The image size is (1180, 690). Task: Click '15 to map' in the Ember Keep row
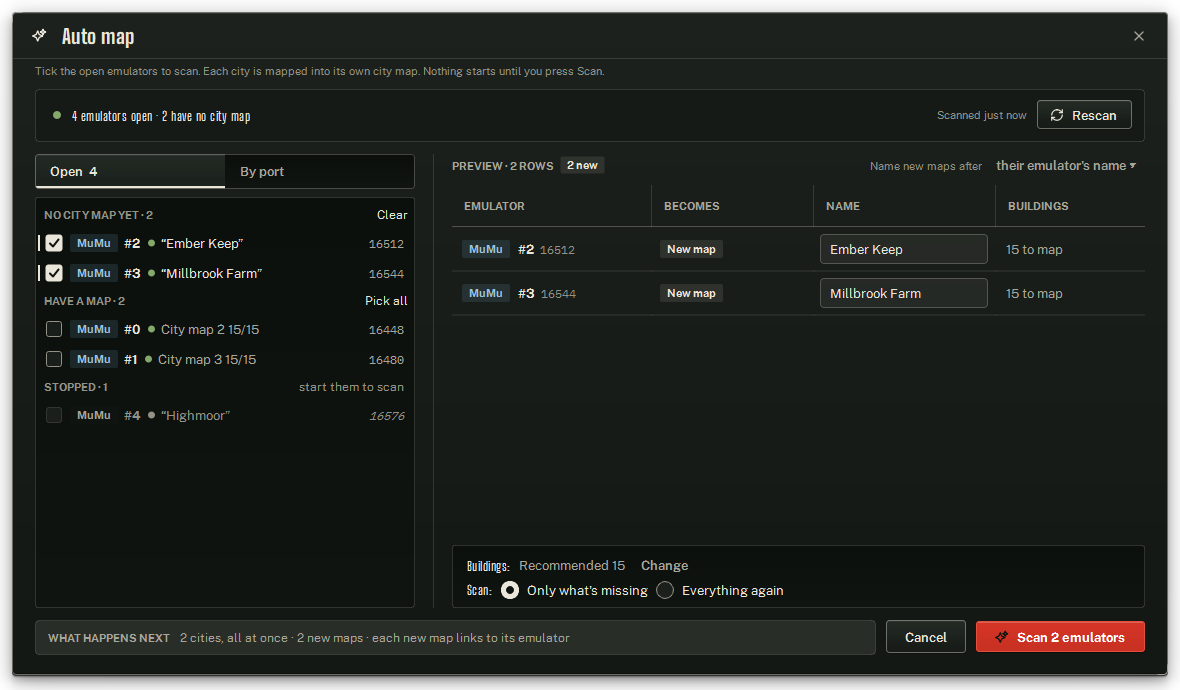[1034, 249]
